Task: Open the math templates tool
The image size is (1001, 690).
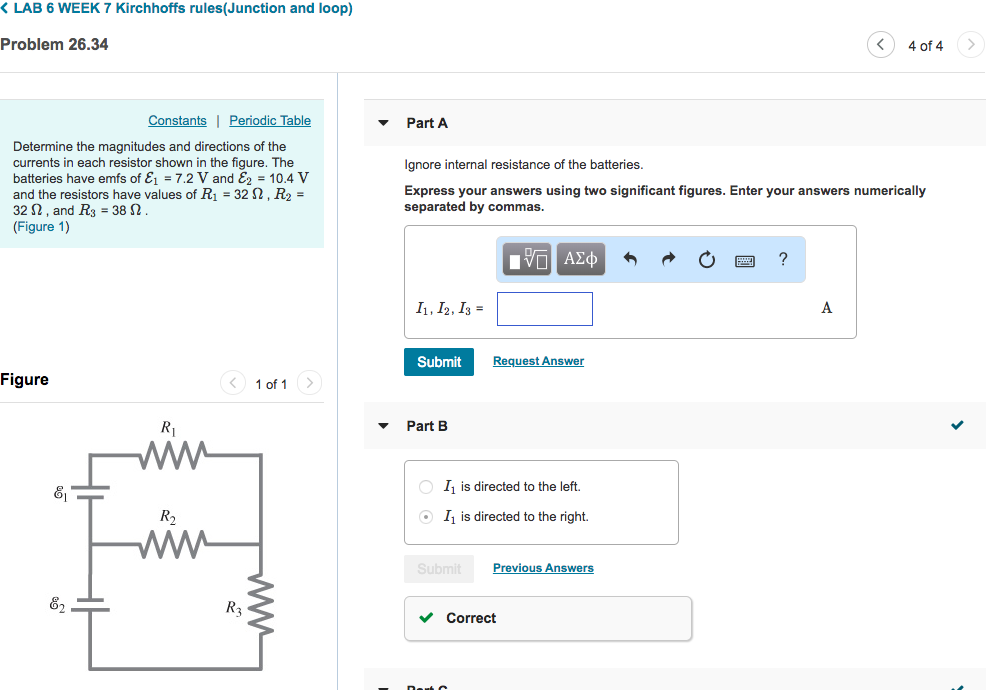Action: coord(527,259)
